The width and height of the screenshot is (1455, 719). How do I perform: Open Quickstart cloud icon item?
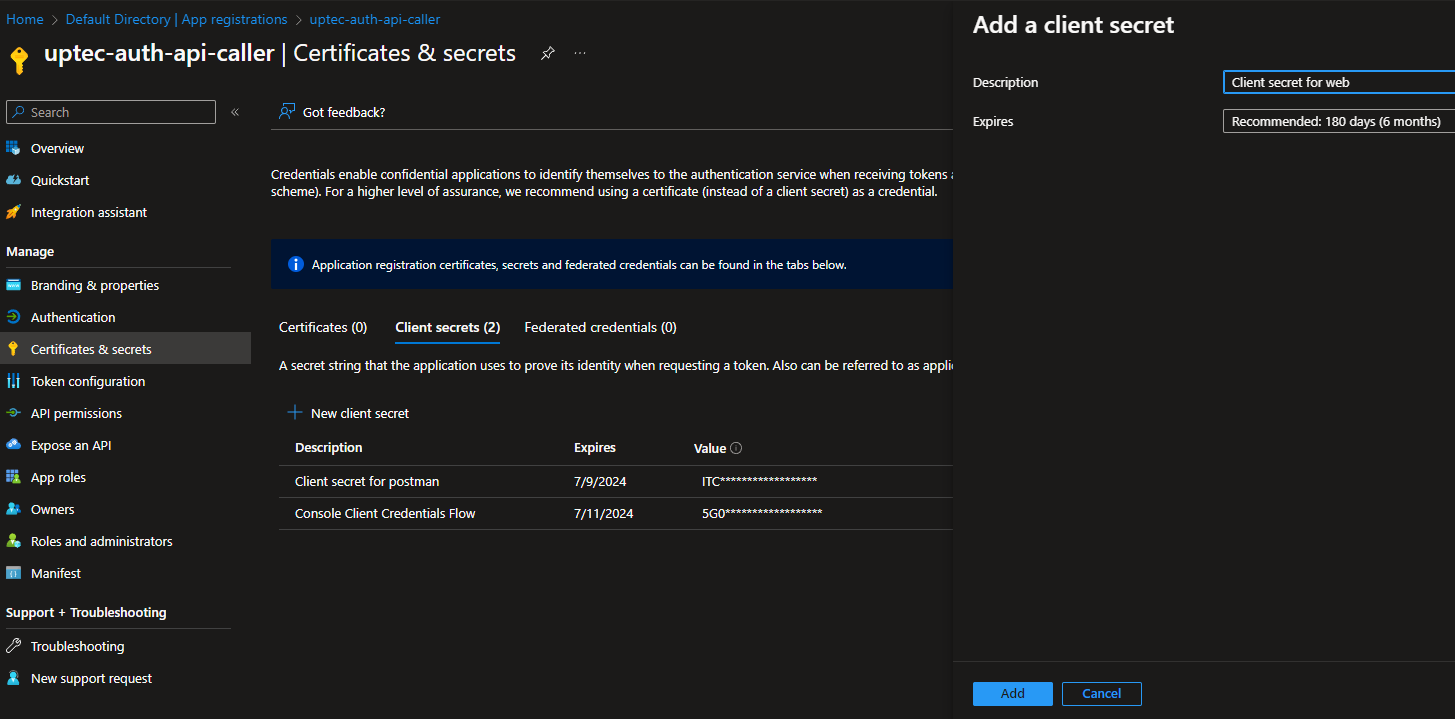[14, 180]
